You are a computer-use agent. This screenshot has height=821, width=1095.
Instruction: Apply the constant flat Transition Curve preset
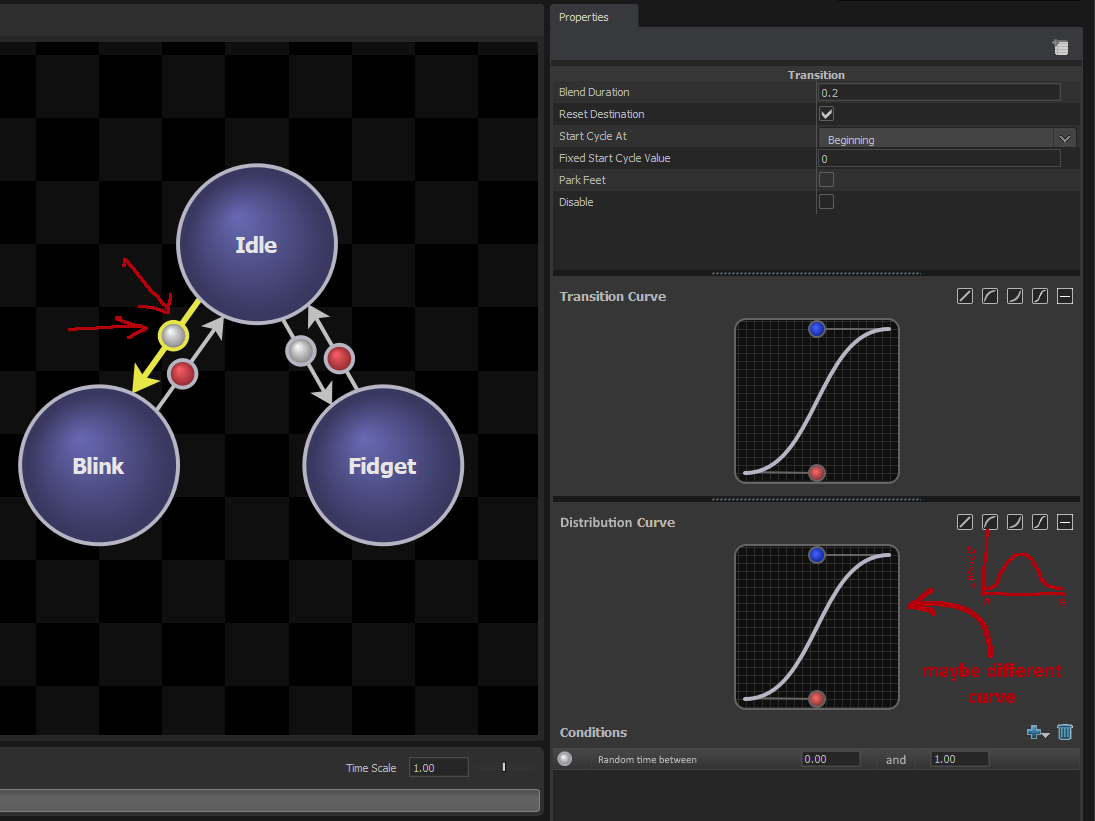point(1064,296)
